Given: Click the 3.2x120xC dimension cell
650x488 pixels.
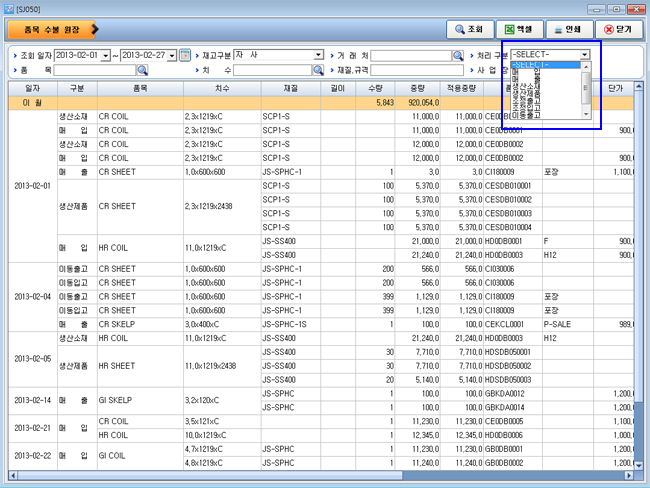Looking at the screenshot, I should 222,401.
